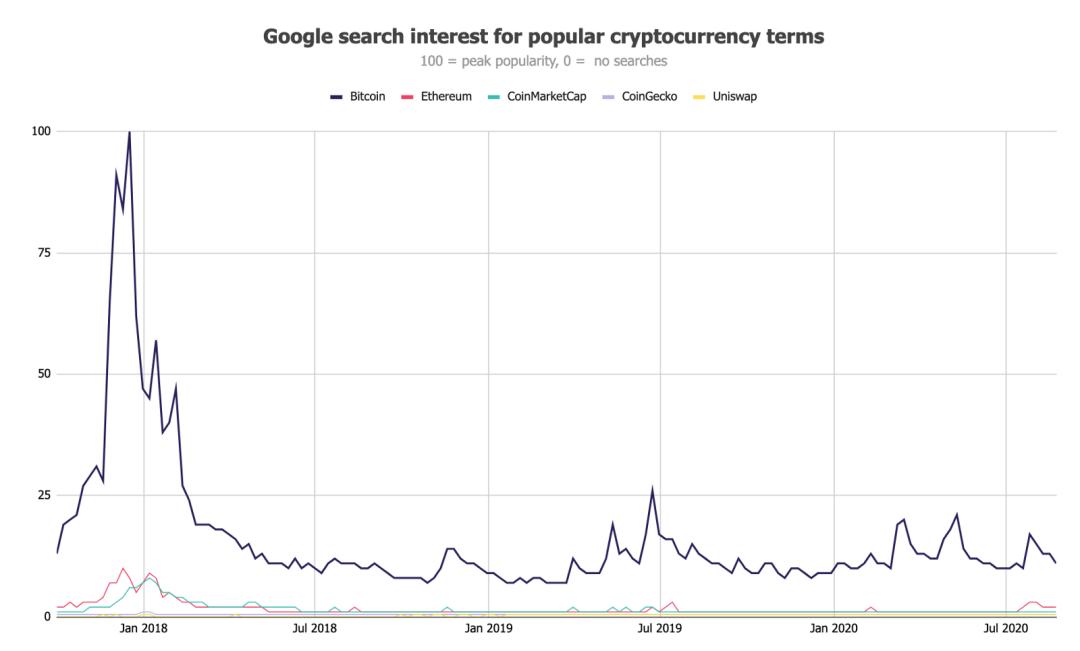Click the CoinGecko legend label
Screen dimensions: 1080x651
(649, 96)
